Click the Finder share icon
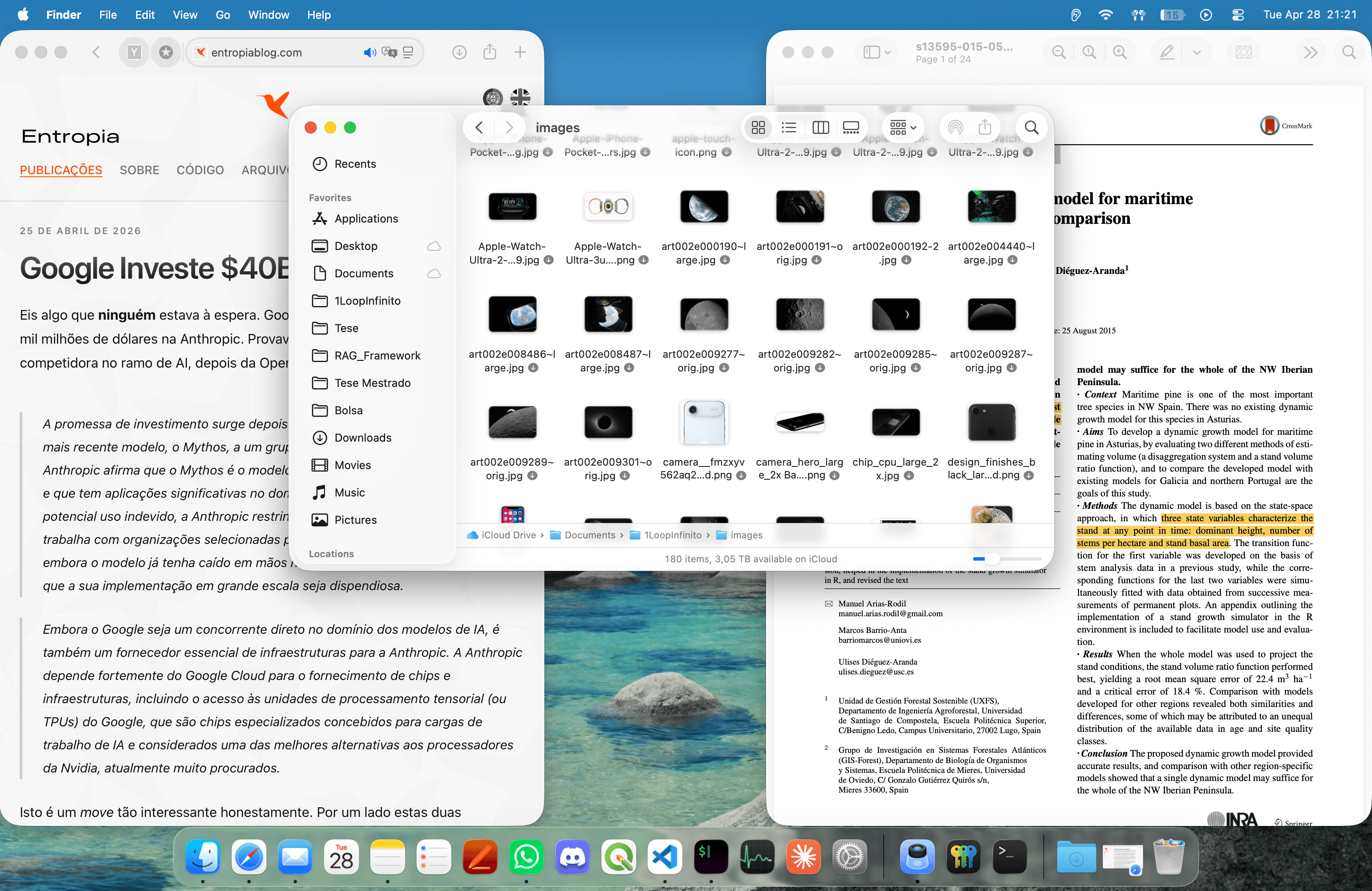 click(x=985, y=128)
